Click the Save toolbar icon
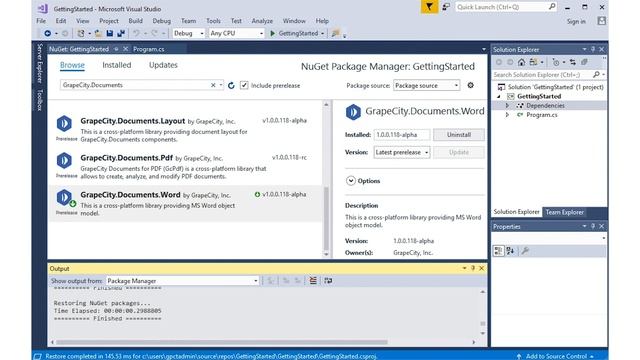The height and width of the screenshot is (360, 640). point(109,33)
